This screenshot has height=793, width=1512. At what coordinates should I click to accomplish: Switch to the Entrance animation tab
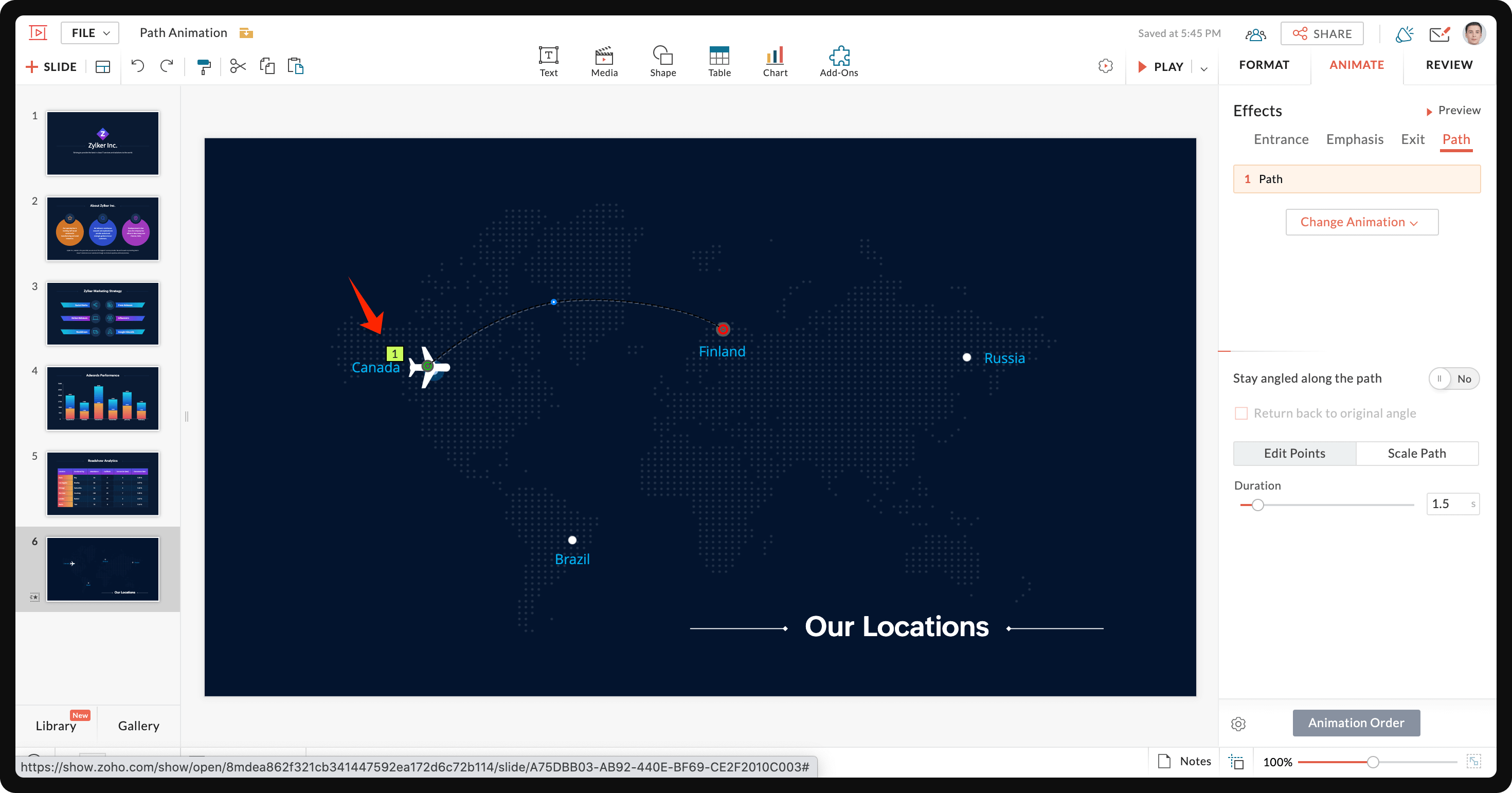(1281, 139)
